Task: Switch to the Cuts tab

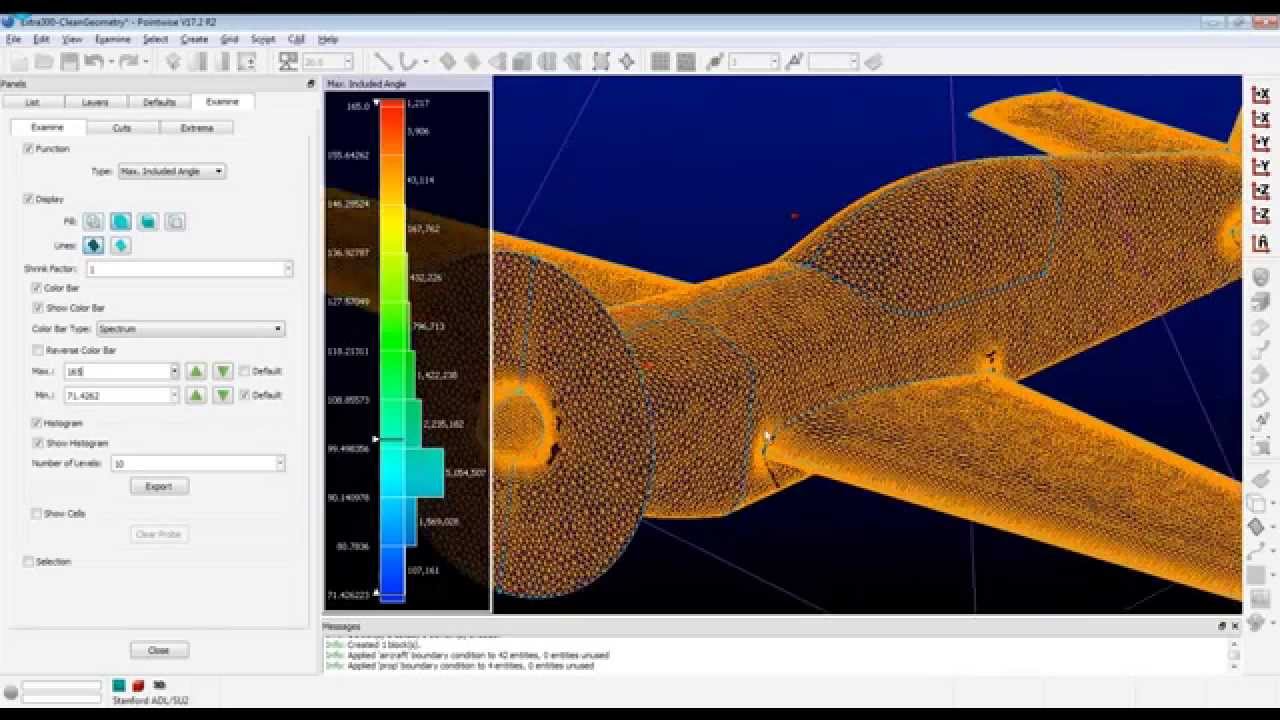Action: click(122, 128)
